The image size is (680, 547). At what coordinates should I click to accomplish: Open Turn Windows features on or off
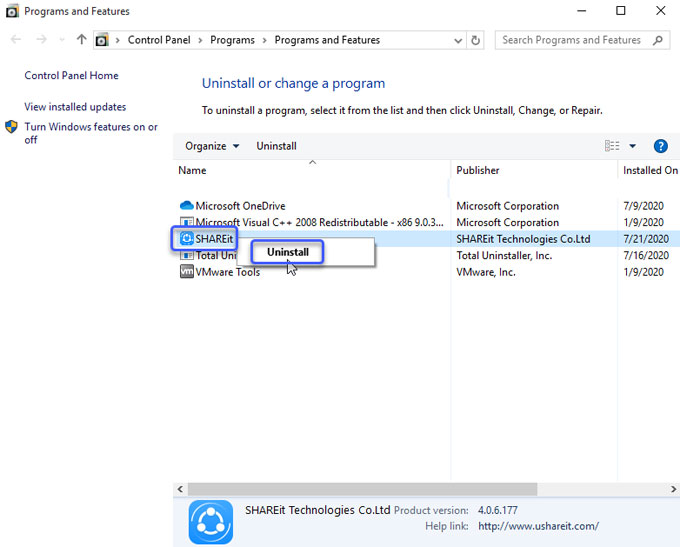pyautogui.click(x=91, y=133)
